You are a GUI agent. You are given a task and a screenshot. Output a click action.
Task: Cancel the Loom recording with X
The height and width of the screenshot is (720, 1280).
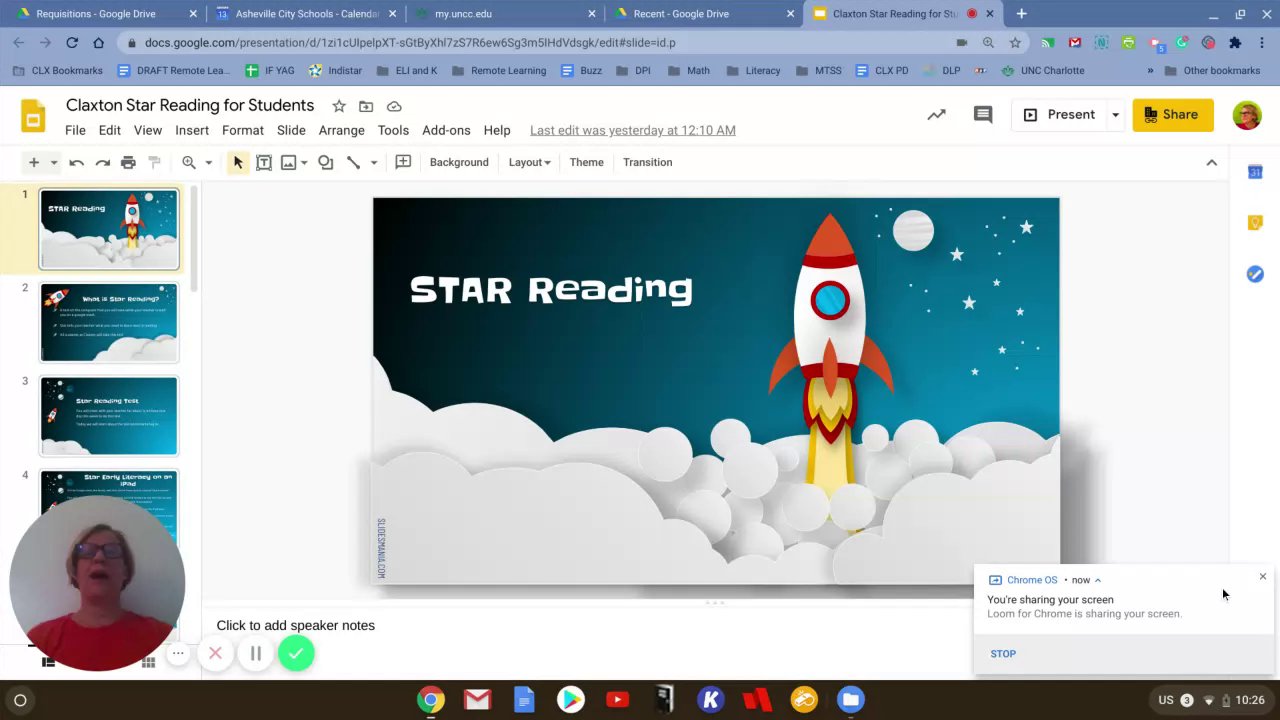215,654
